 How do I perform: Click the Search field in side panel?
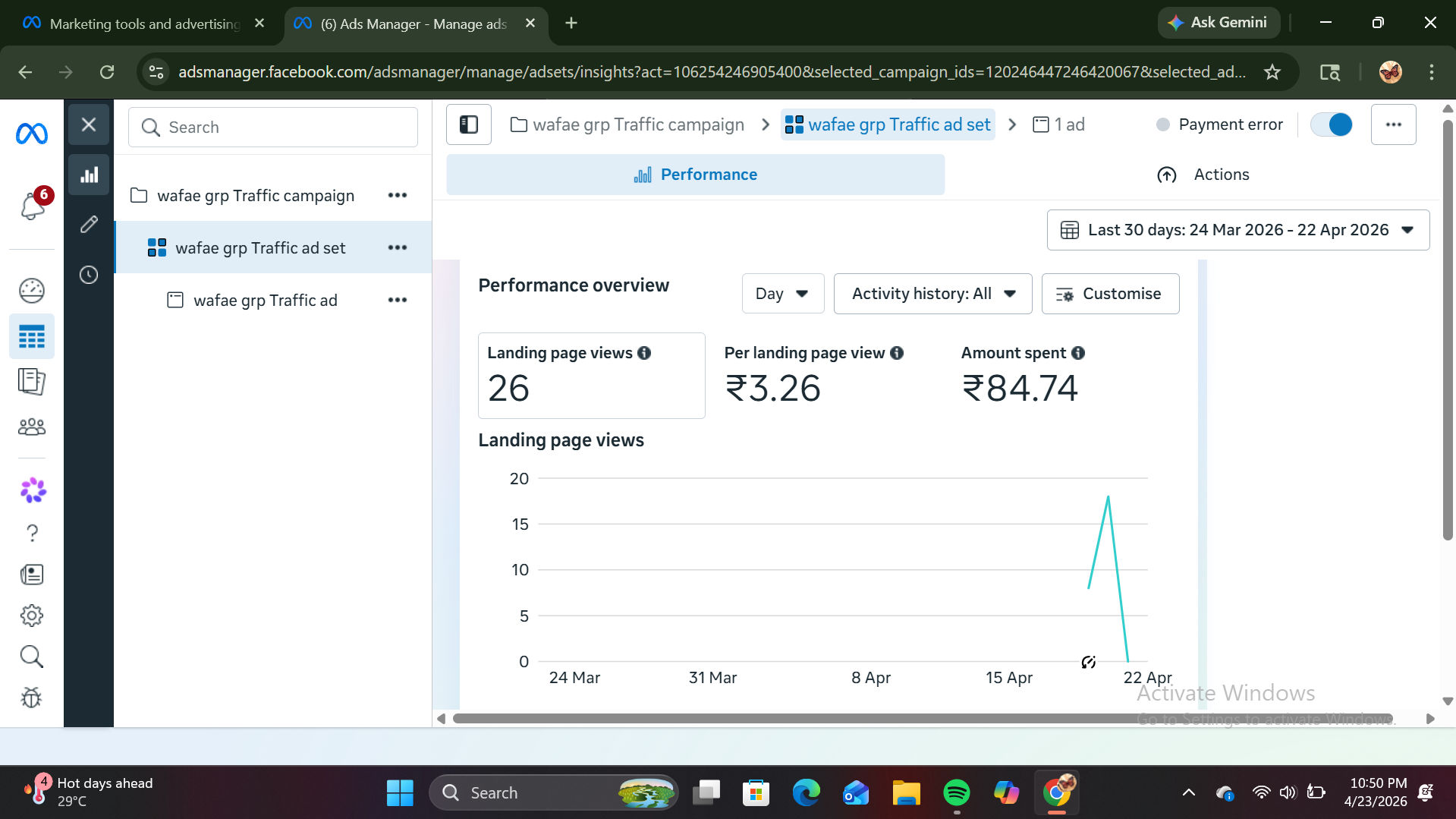click(x=273, y=128)
